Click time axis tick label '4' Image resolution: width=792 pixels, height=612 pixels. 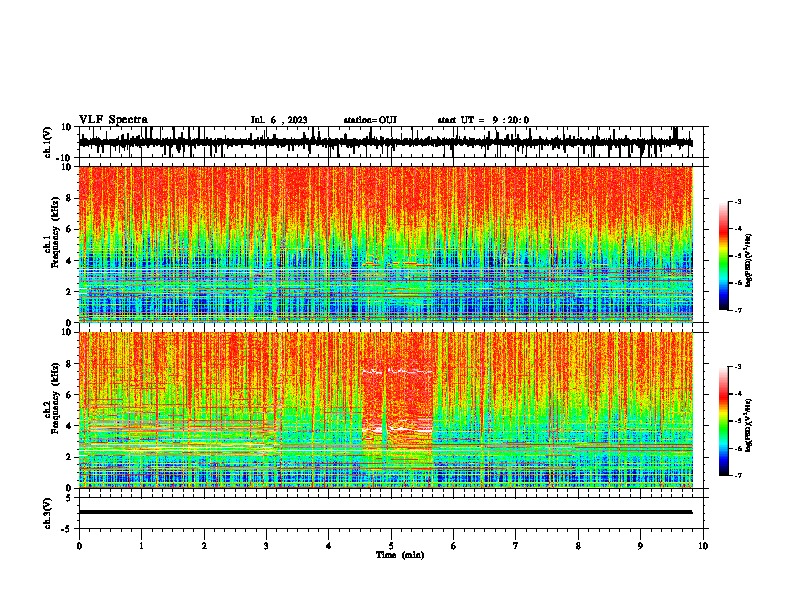pos(328,546)
